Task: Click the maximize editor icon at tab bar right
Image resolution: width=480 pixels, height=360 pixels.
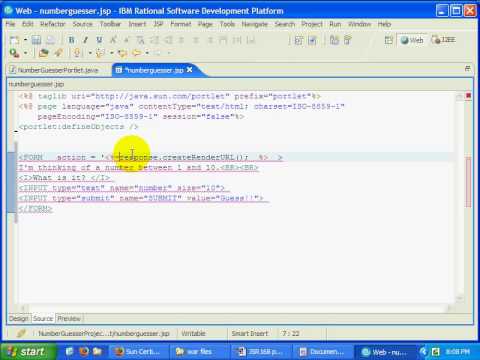Action: (x=467, y=69)
